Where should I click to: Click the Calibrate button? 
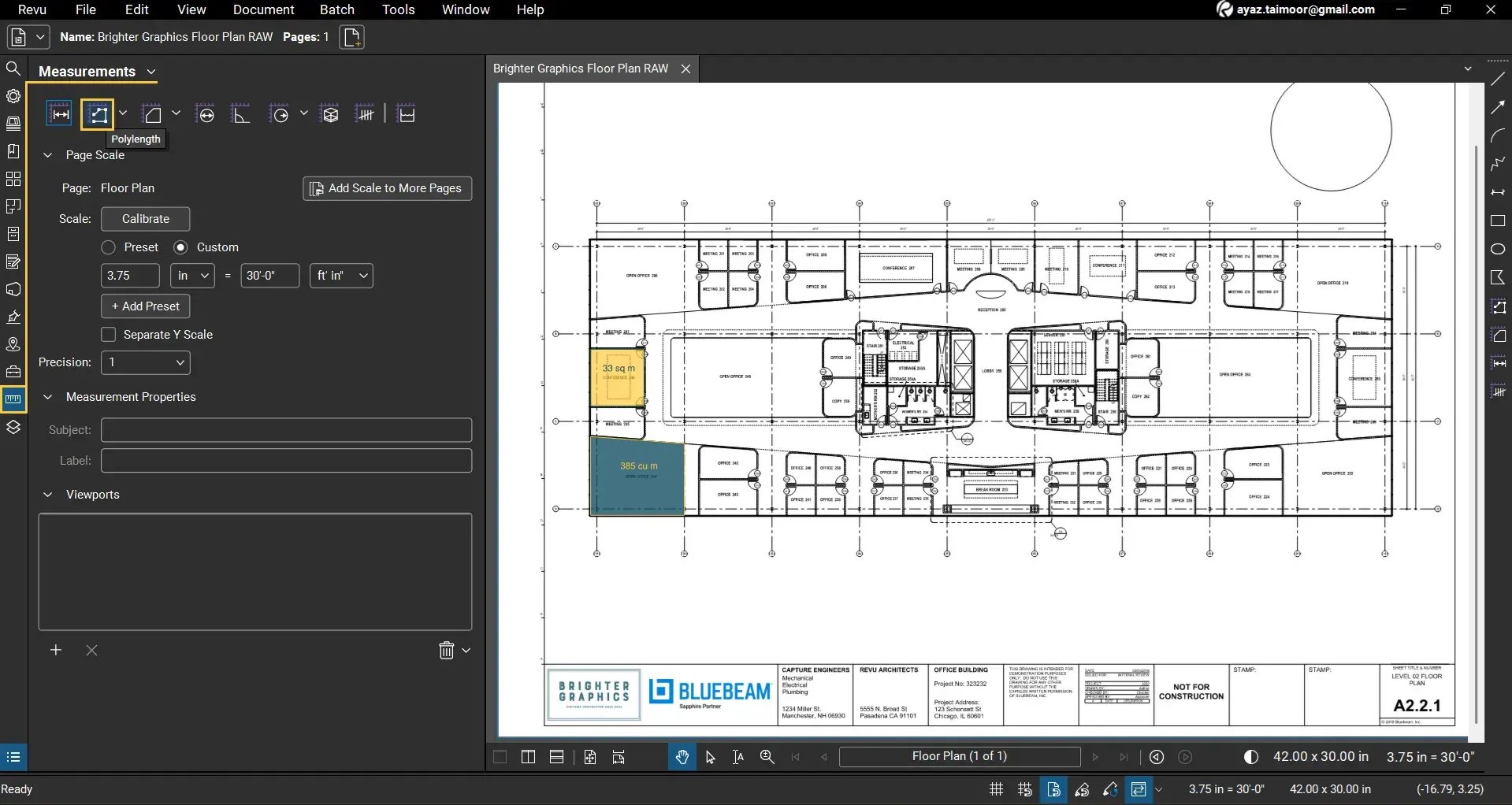[x=145, y=219]
